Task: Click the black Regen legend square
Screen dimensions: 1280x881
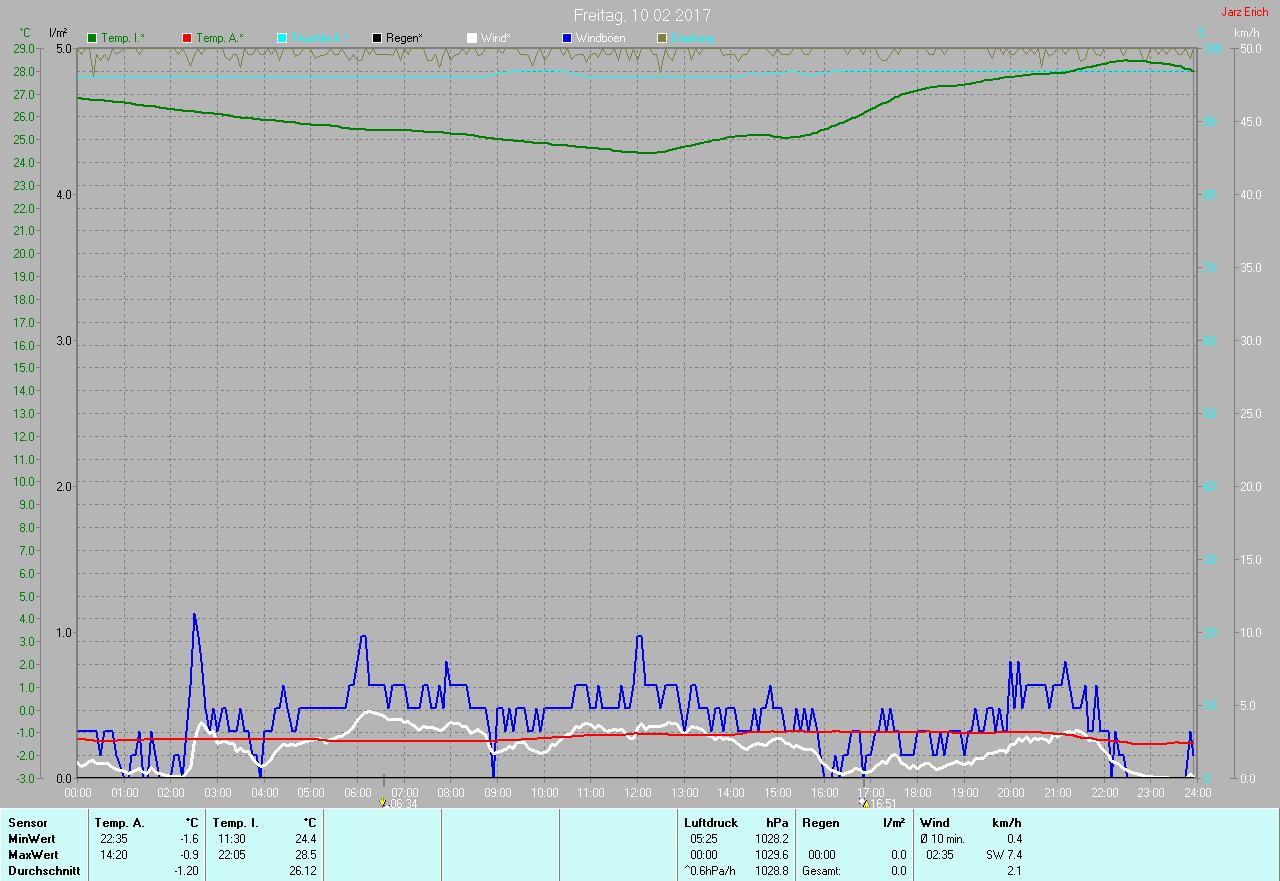Action: click(377, 38)
